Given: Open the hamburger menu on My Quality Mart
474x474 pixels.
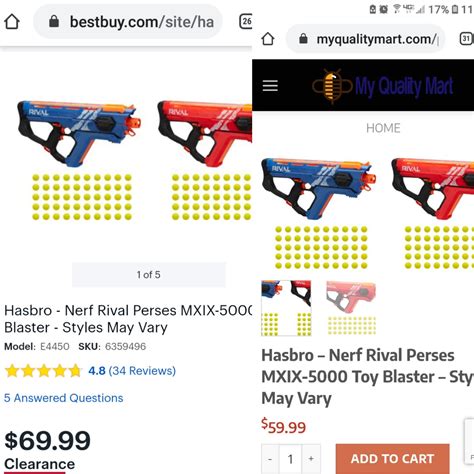Looking at the screenshot, I should pos(270,86).
